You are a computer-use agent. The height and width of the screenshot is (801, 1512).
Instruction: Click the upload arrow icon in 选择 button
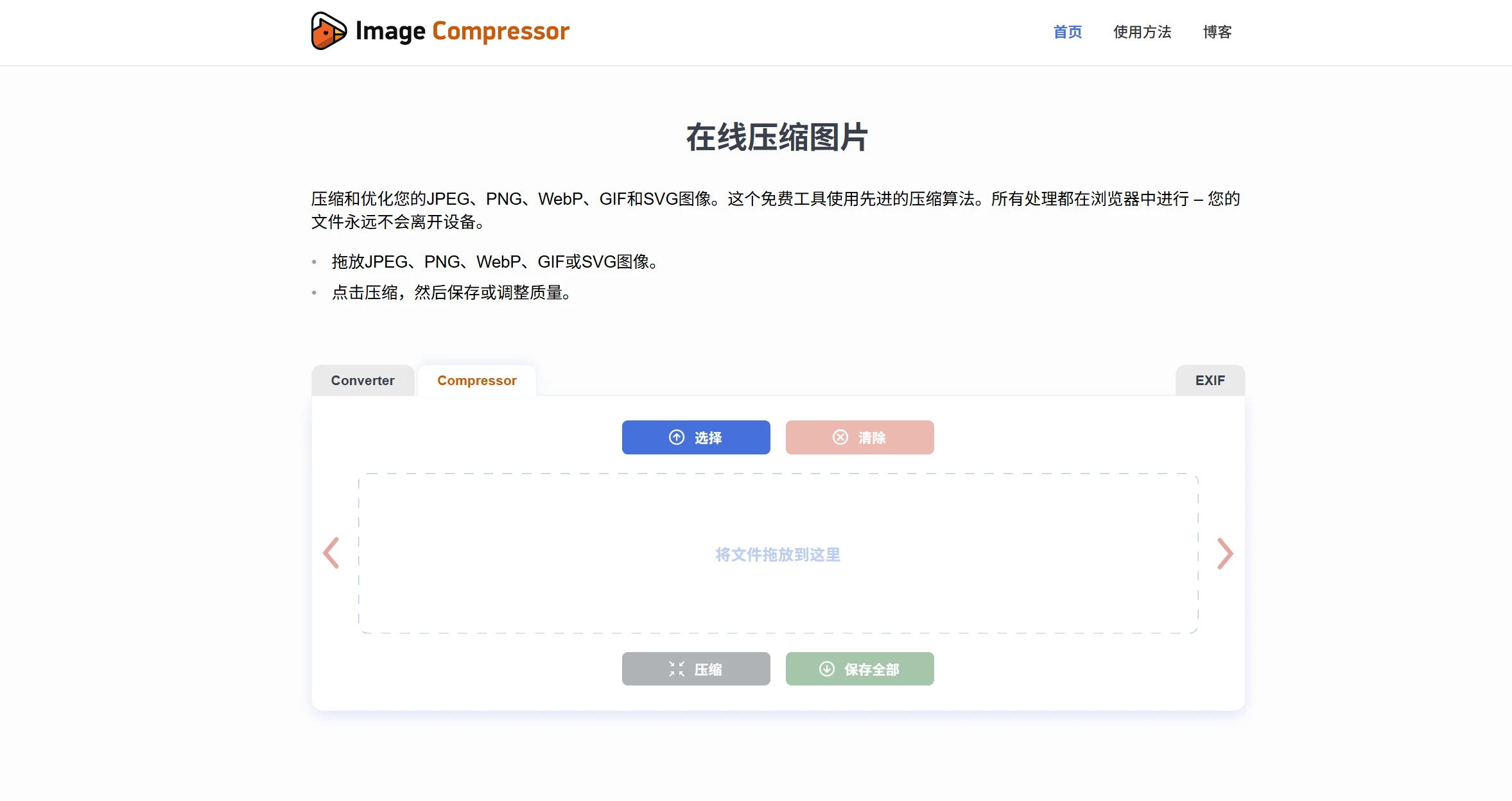[677, 437]
